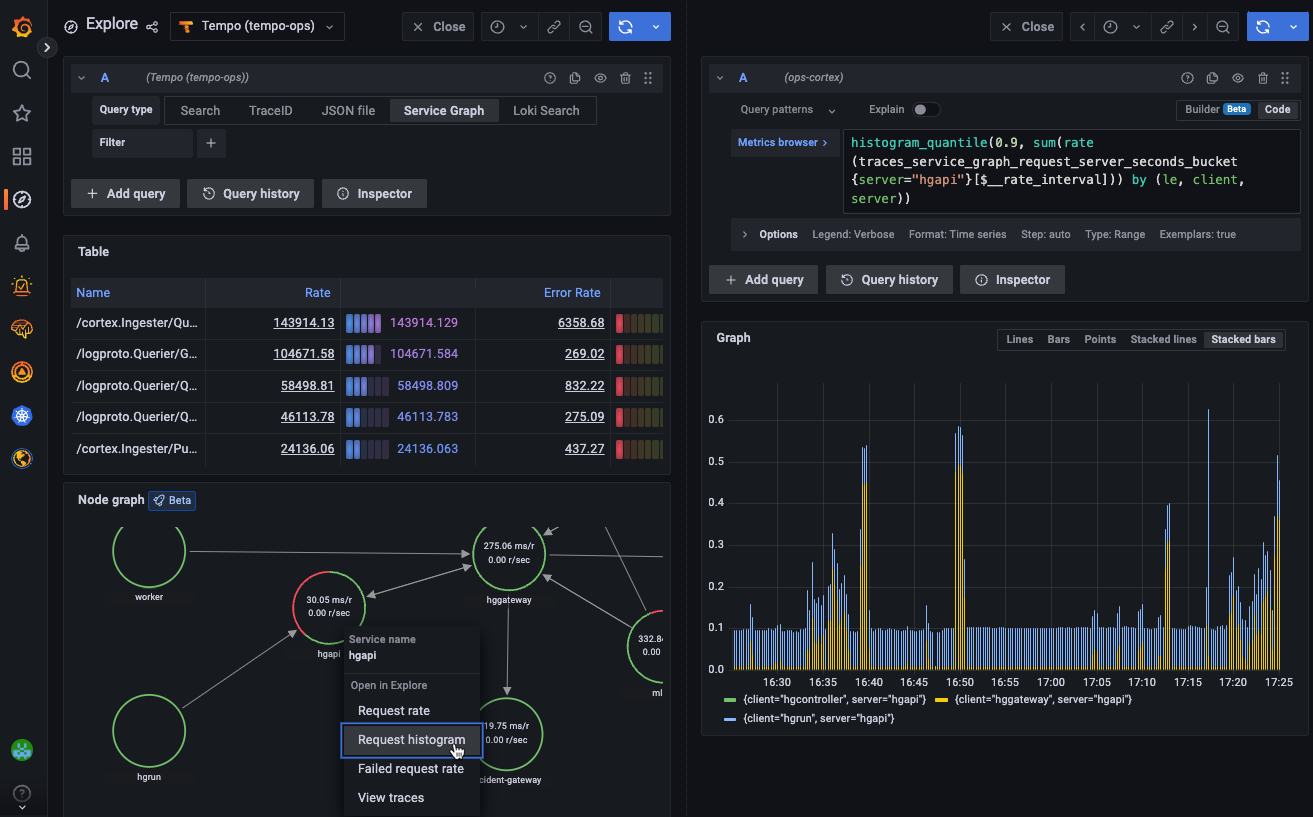Select the Loki Search query type tab
This screenshot has height=817, width=1313.
[545, 111]
